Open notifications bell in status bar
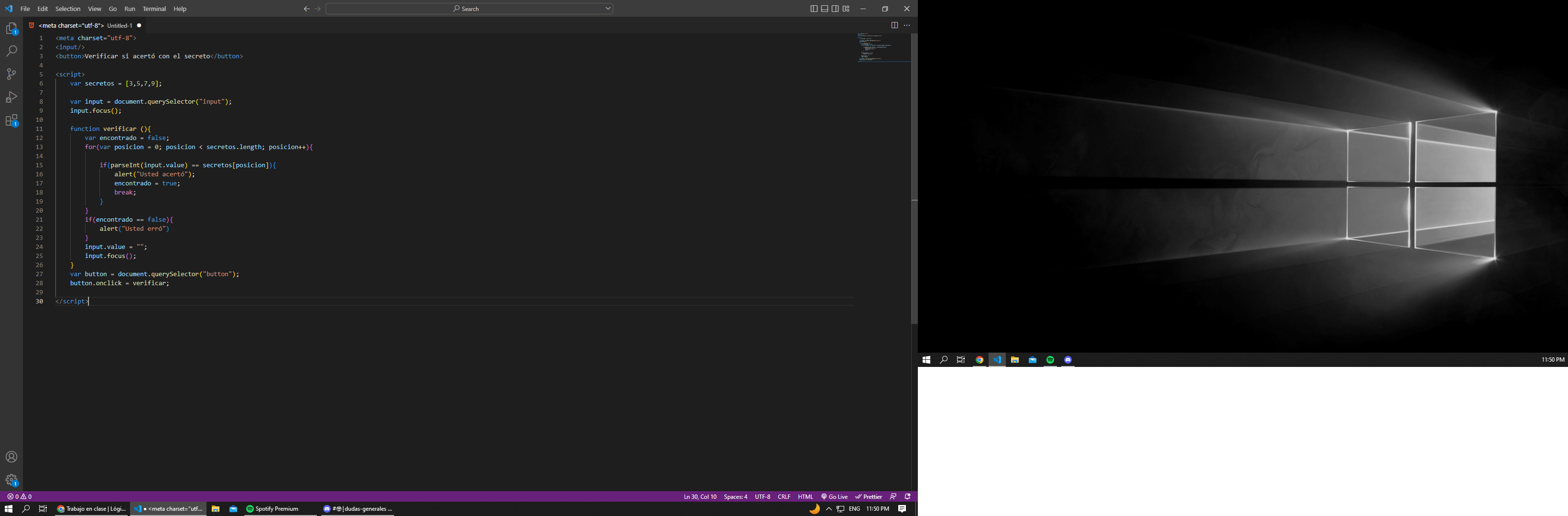The width and height of the screenshot is (1568, 516). tap(907, 496)
